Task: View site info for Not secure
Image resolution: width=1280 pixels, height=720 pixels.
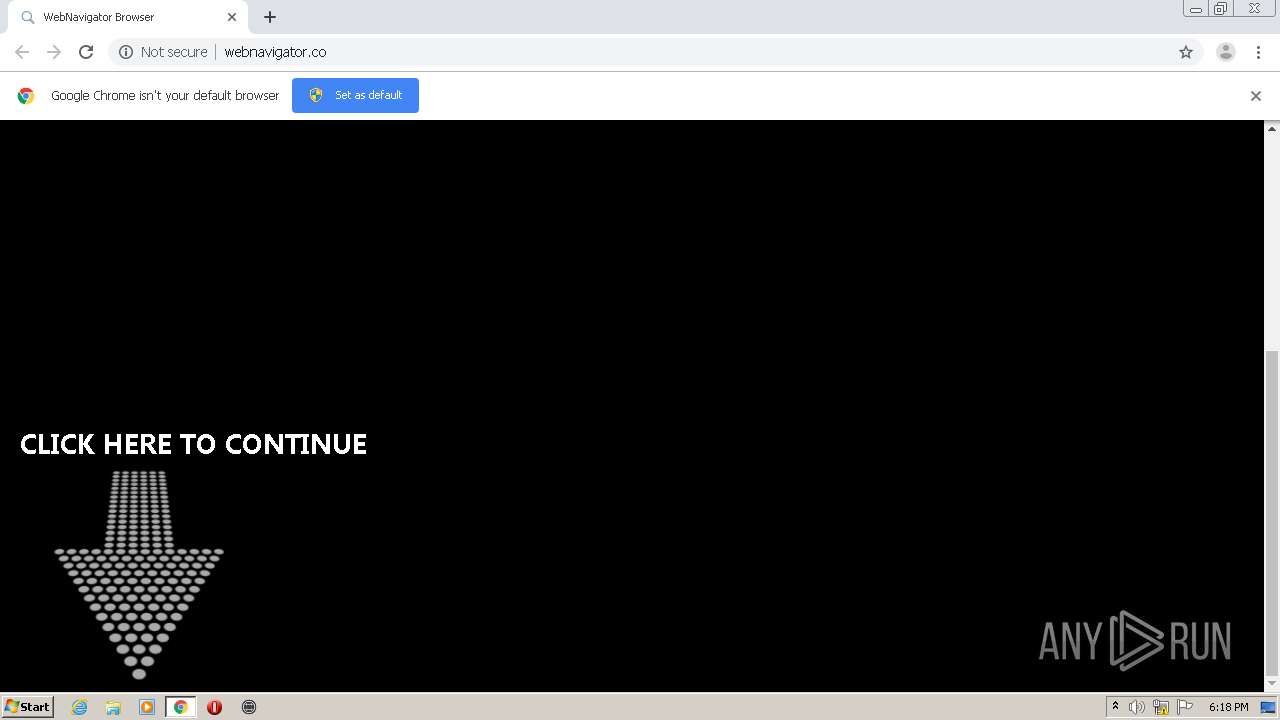Action: (x=163, y=52)
